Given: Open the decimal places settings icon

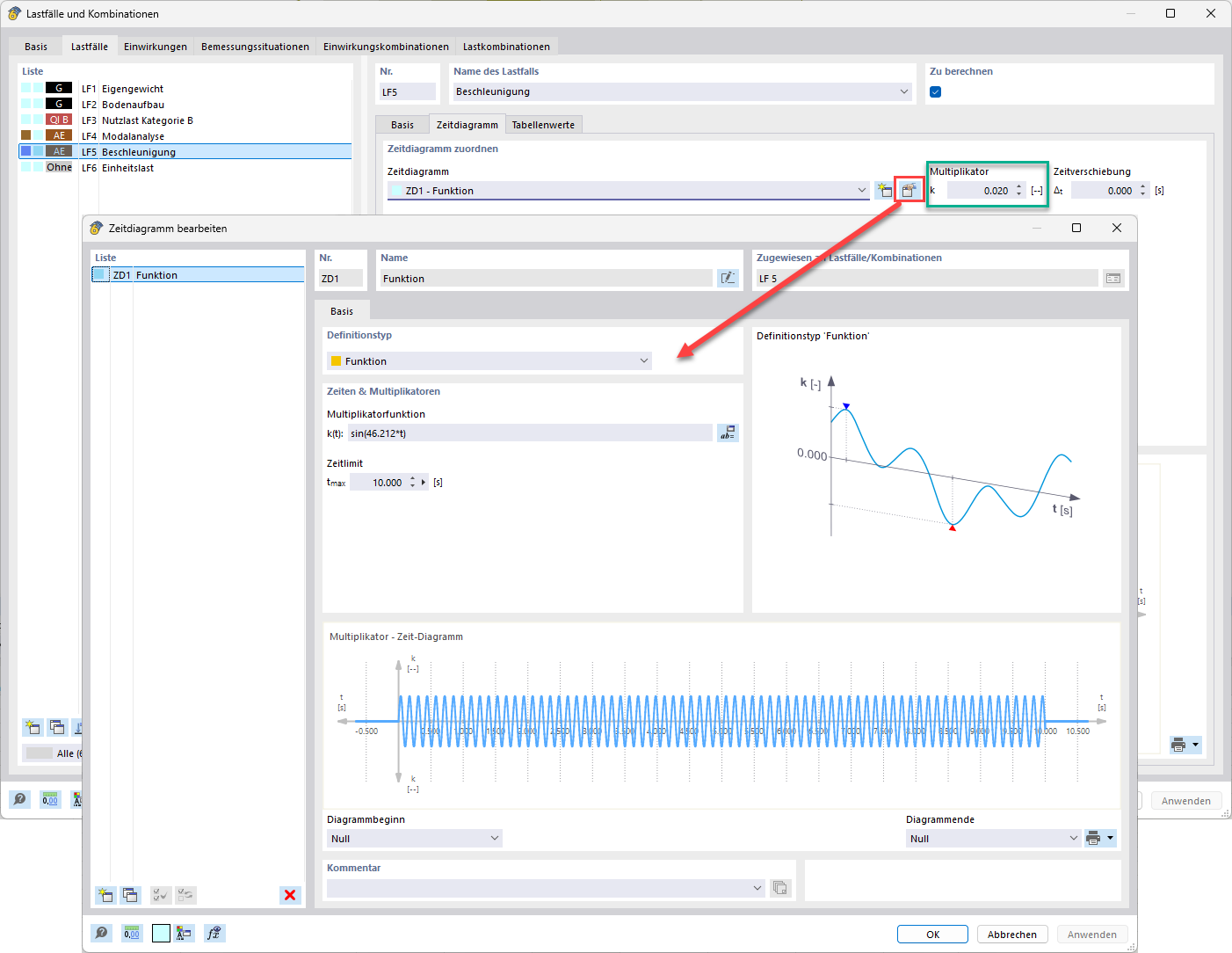Looking at the screenshot, I should [132, 933].
